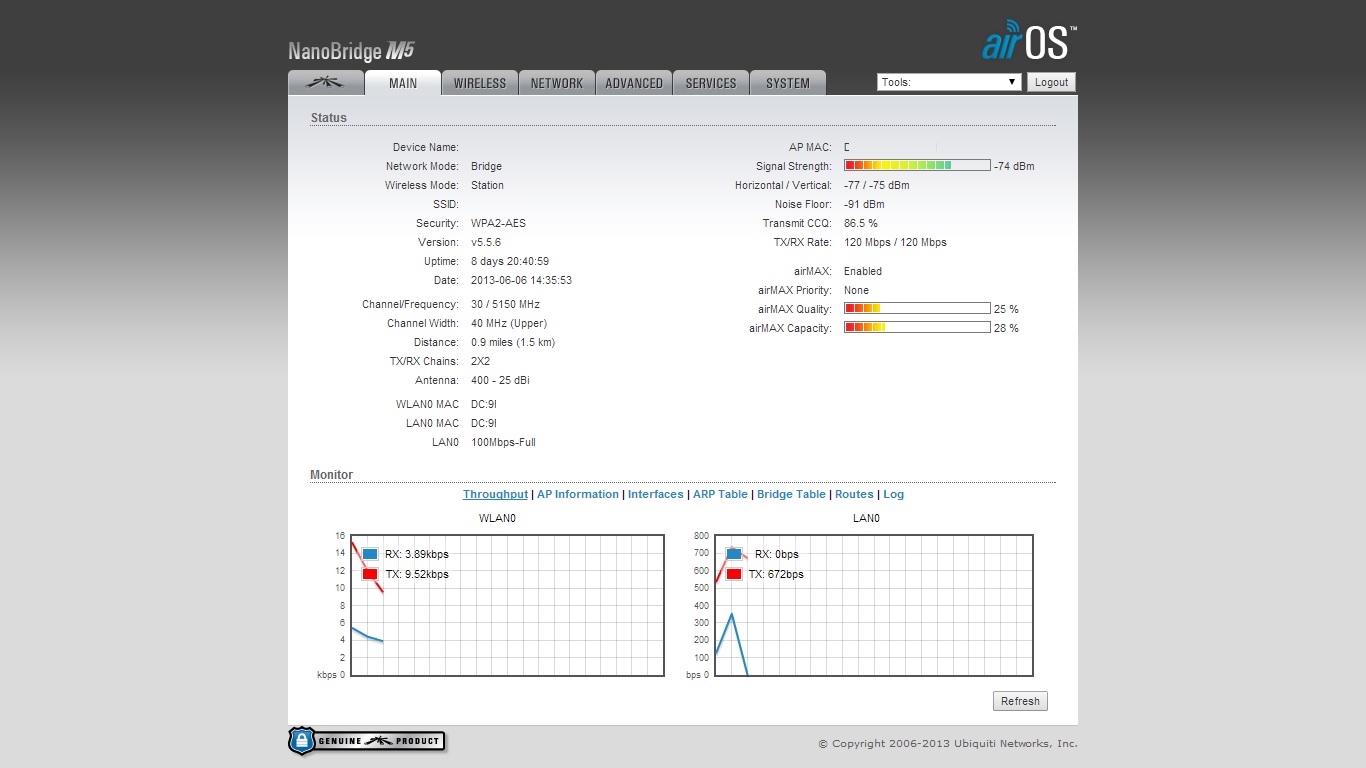
Task: Switch to the NETWORK tab
Action: [x=557, y=83]
